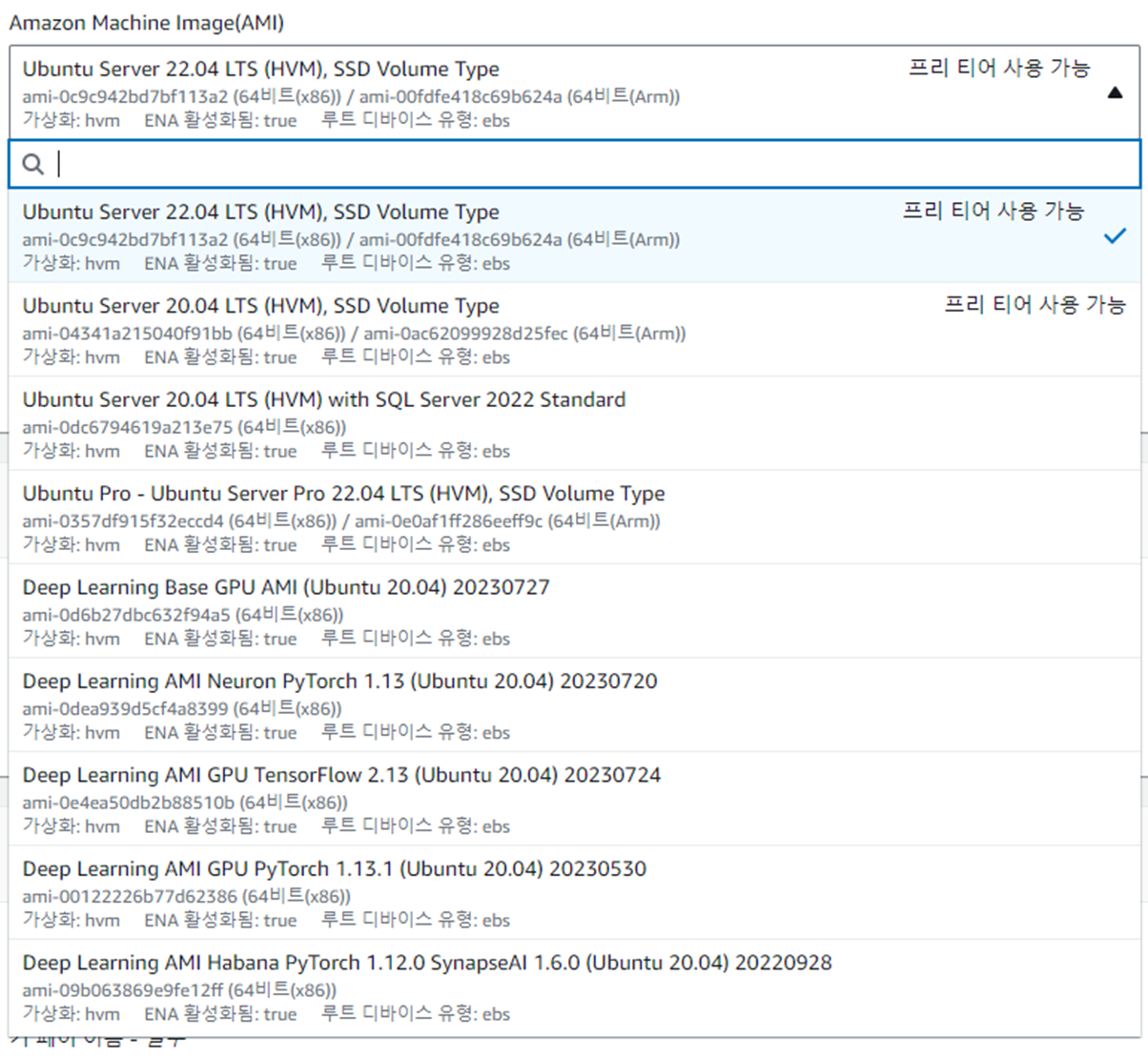Viewport: 1148px width, 1059px height.
Task: Click the magnifier search icon
Action: coord(33,164)
